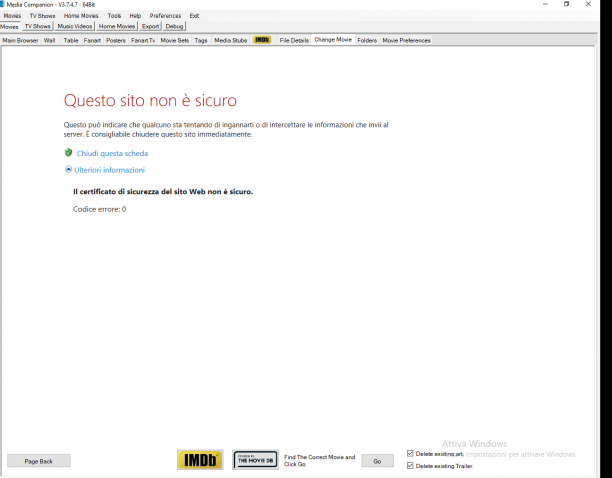The width and height of the screenshot is (612, 478).
Task: Select the Main Browser tab
Action: 20,40
